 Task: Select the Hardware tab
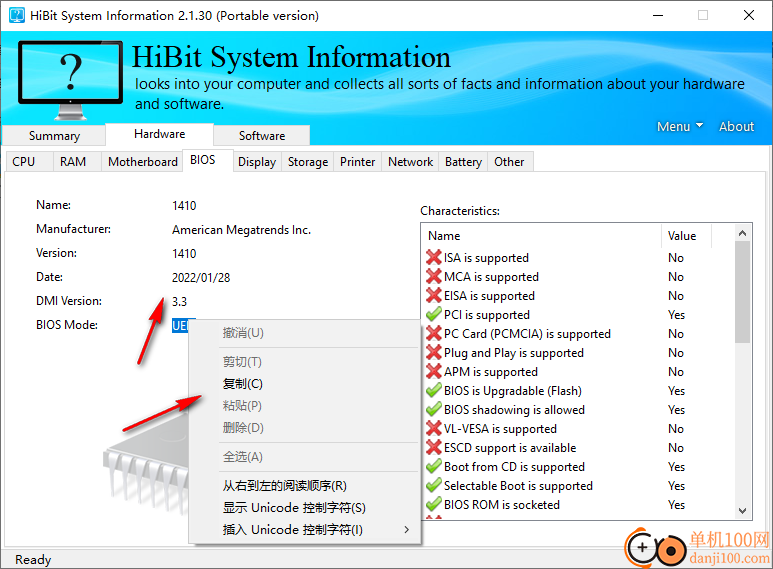point(159,134)
